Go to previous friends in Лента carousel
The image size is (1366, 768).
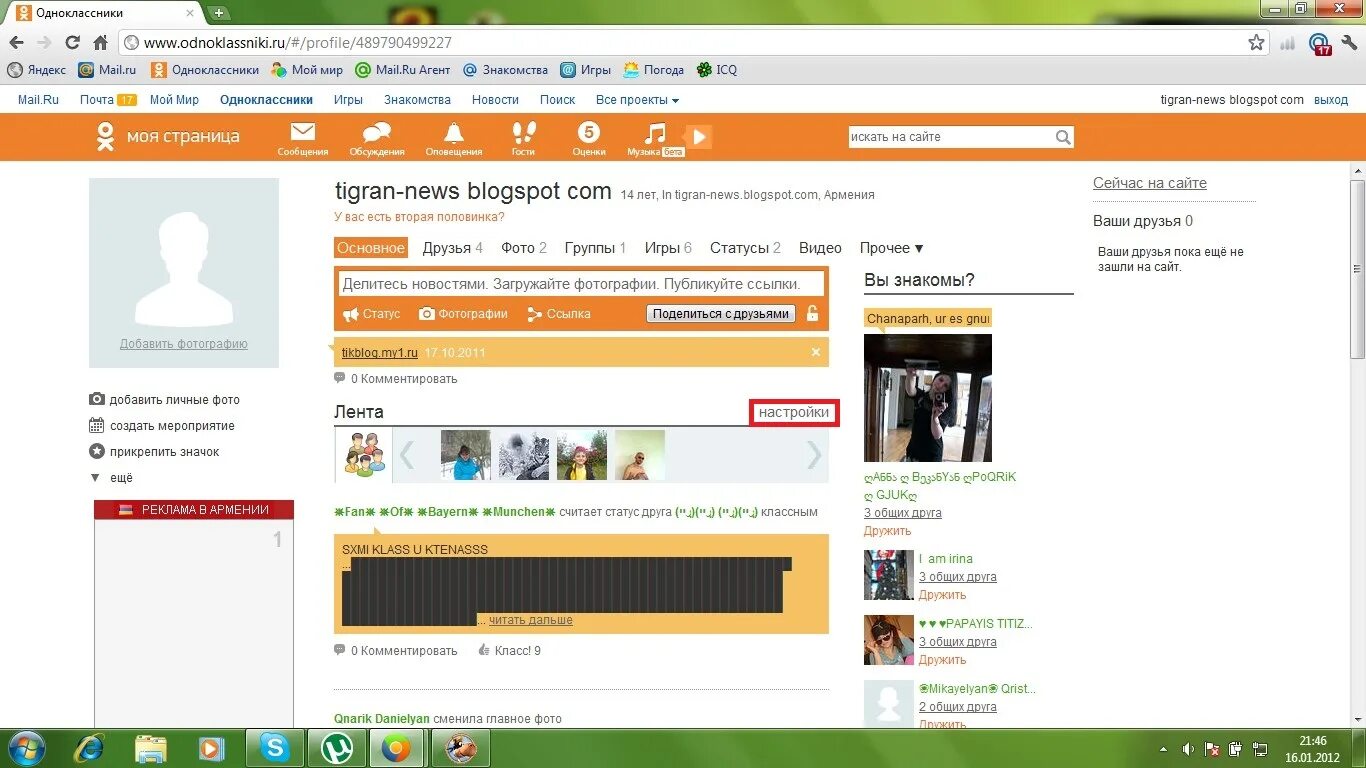pos(407,455)
